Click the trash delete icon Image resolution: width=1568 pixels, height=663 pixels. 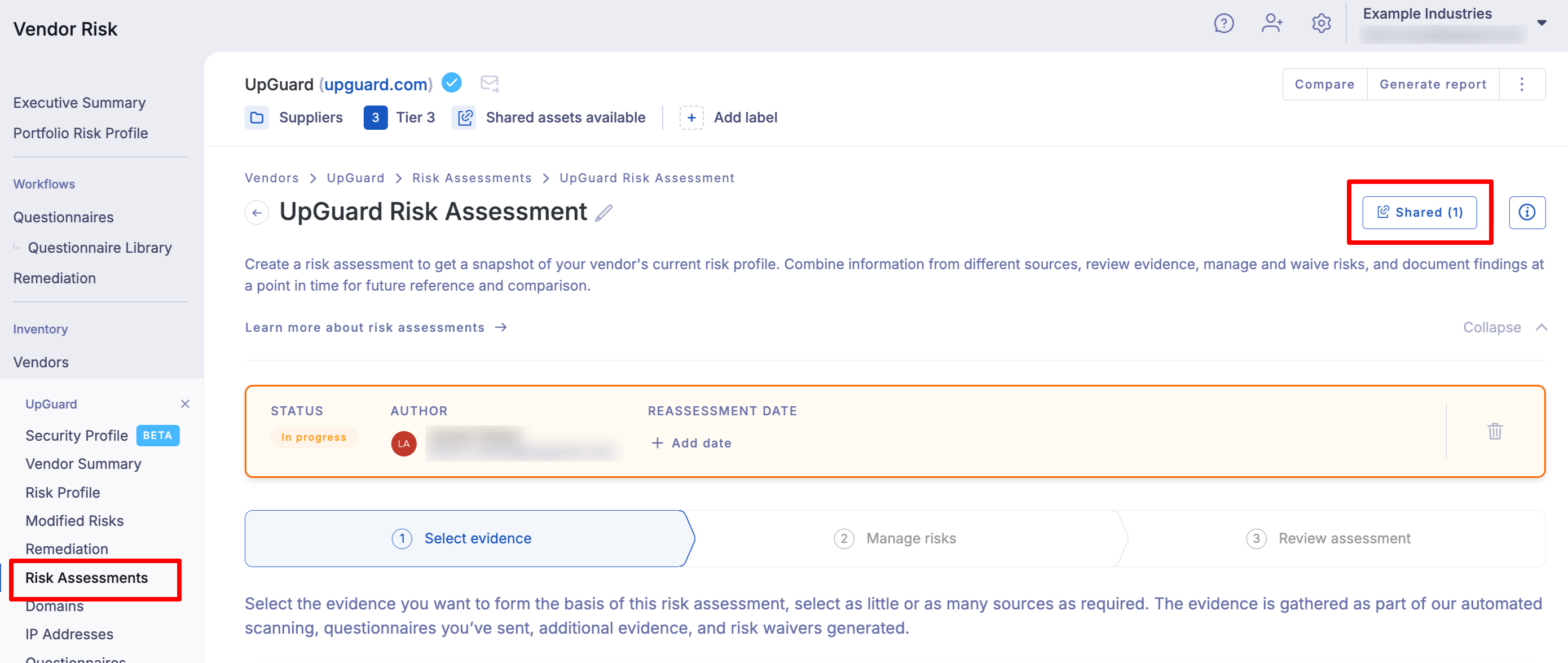pos(1494,431)
